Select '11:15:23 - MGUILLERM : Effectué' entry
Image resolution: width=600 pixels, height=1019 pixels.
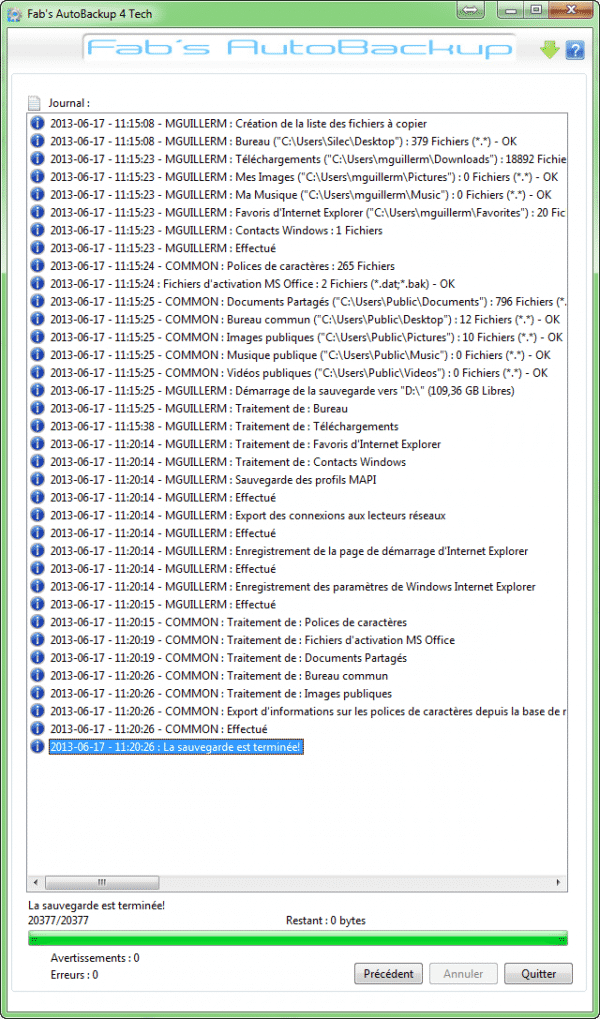click(163, 248)
